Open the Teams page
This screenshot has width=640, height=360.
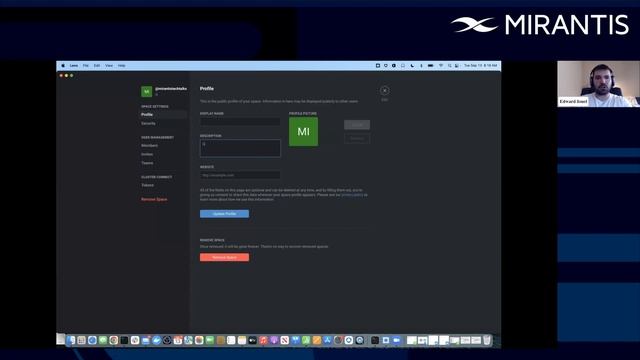[147, 163]
